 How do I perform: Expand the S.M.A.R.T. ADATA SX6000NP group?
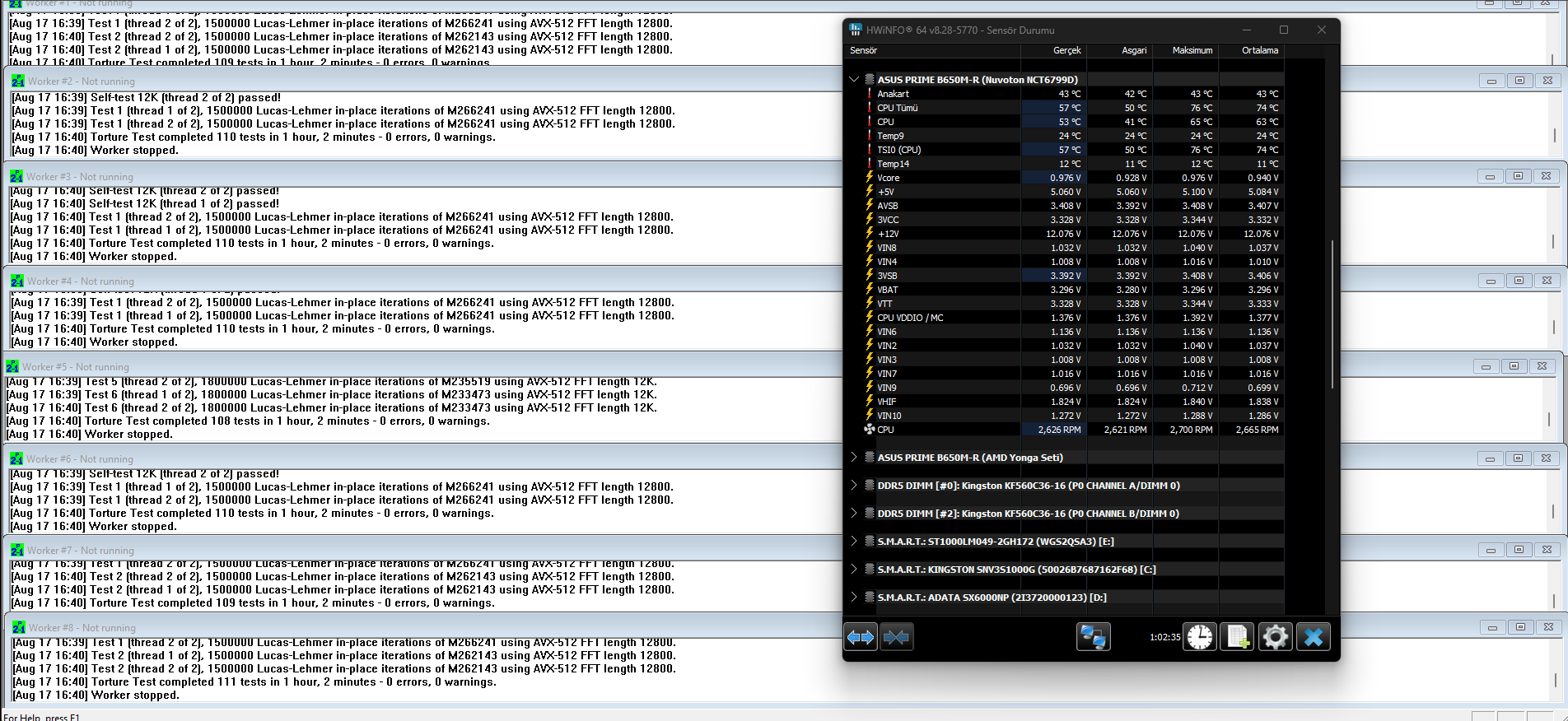(x=854, y=597)
